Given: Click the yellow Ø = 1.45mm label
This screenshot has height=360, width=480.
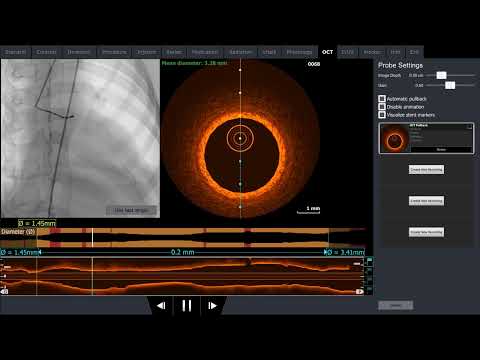Looking at the screenshot, I should click(37, 223).
